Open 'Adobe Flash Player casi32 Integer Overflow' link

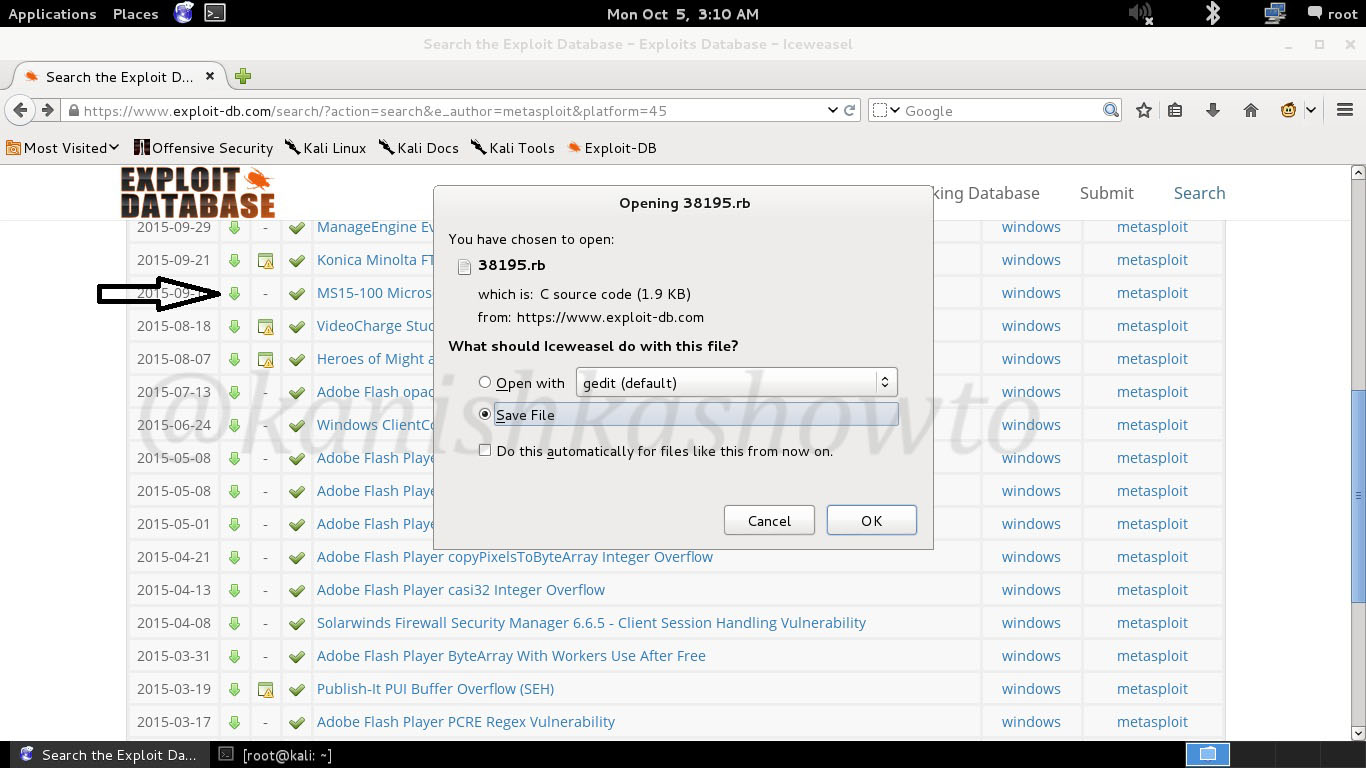click(461, 590)
